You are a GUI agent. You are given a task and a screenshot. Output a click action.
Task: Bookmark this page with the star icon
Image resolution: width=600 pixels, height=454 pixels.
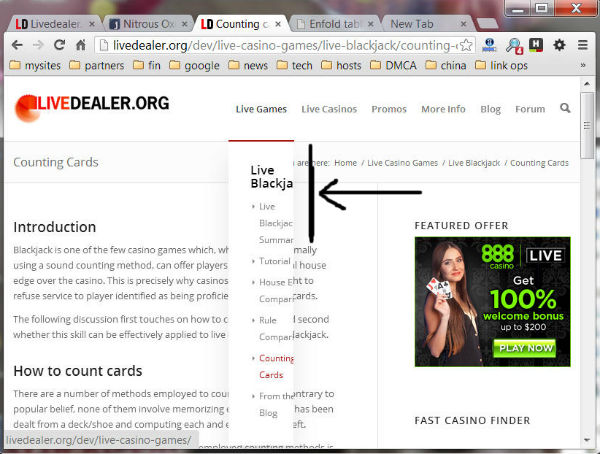tap(466, 45)
